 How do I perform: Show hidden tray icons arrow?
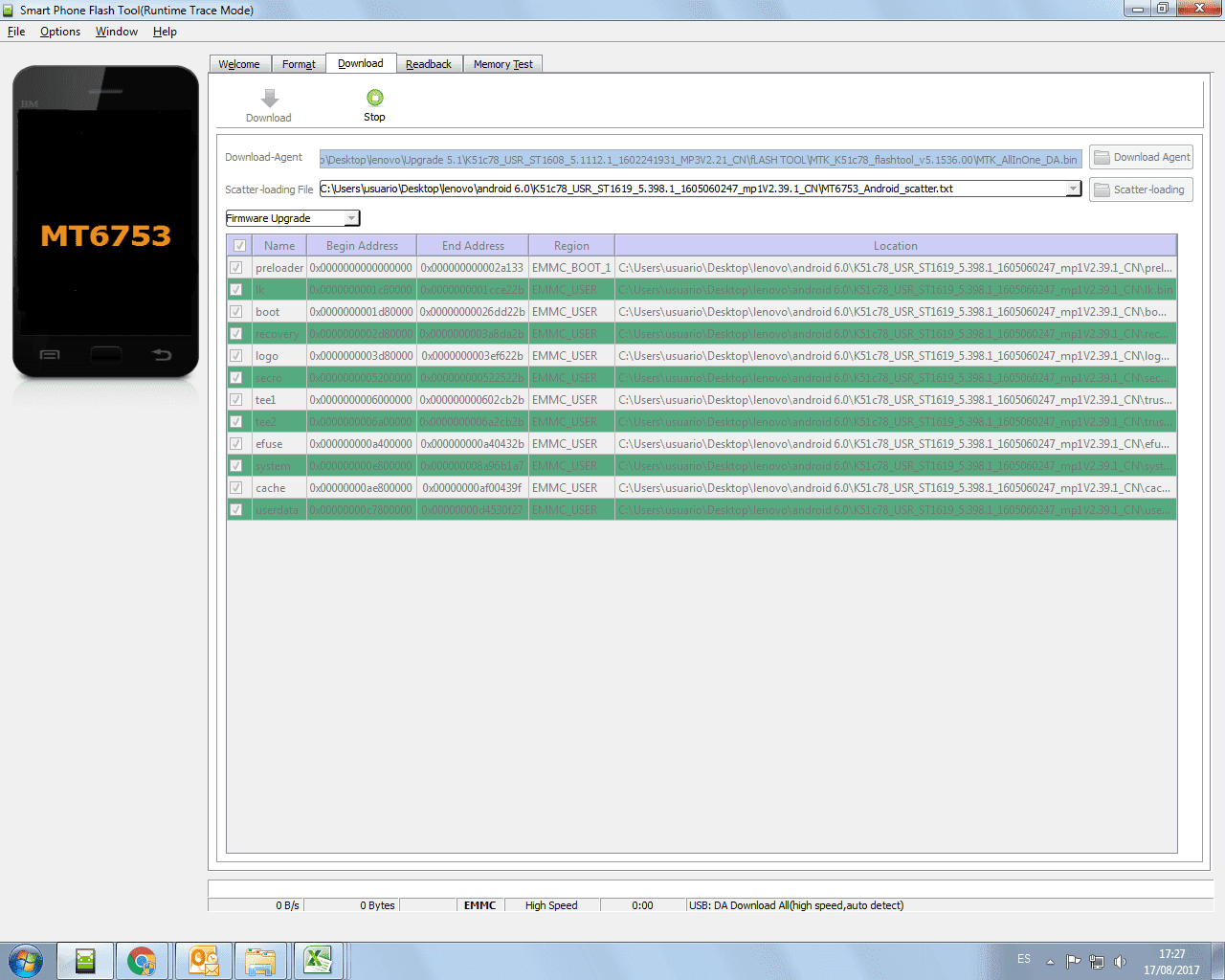pos(1050,962)
